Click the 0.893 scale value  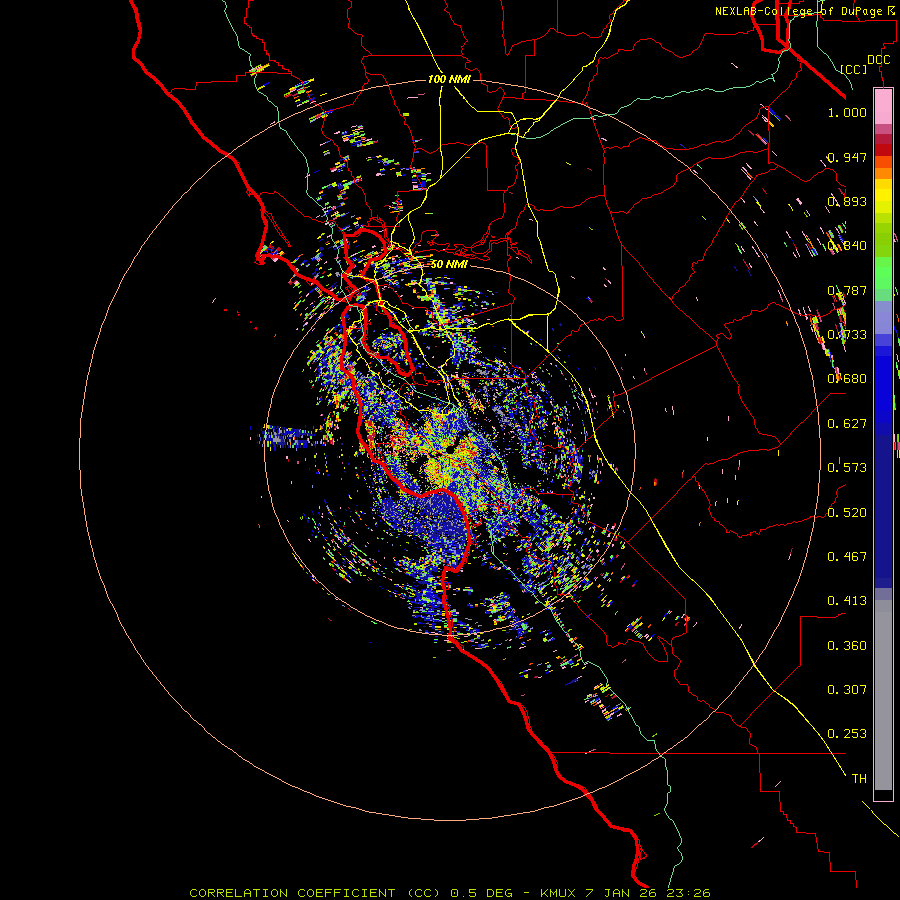pyautogui.click(x=847, y=201)
